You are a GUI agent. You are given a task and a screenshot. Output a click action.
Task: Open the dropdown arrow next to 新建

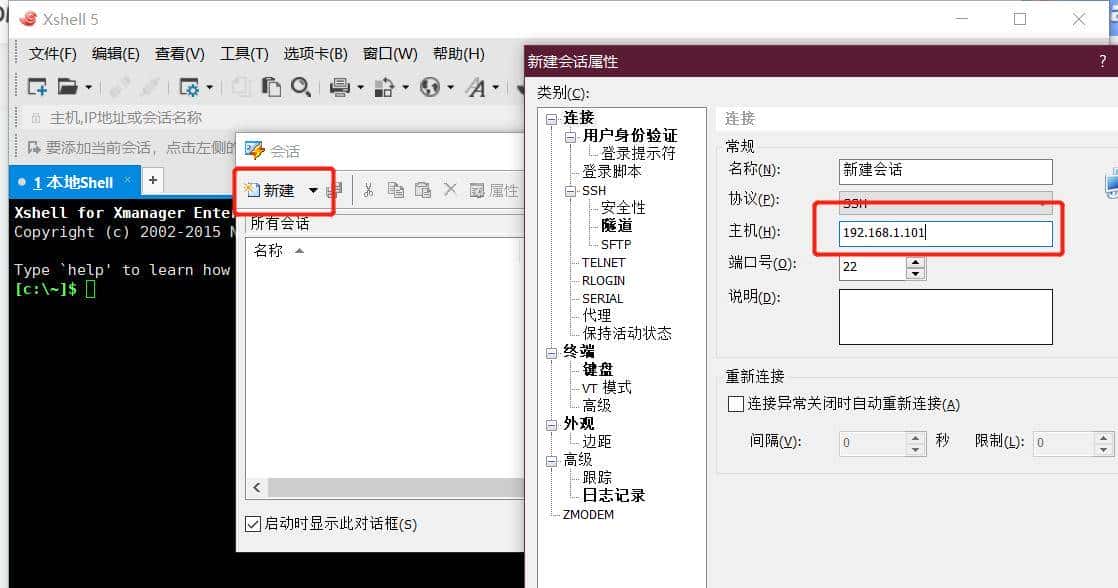pyautogui.click(x=313, y=190)
